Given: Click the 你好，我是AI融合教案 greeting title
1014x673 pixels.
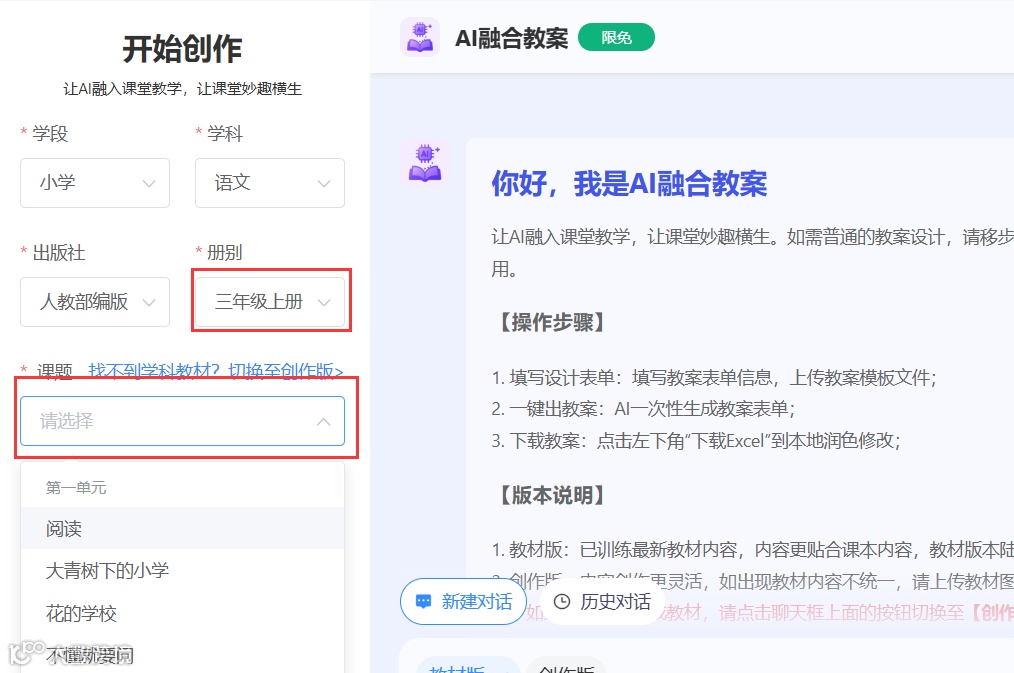Looking at the screenshot, I should 629,184.
